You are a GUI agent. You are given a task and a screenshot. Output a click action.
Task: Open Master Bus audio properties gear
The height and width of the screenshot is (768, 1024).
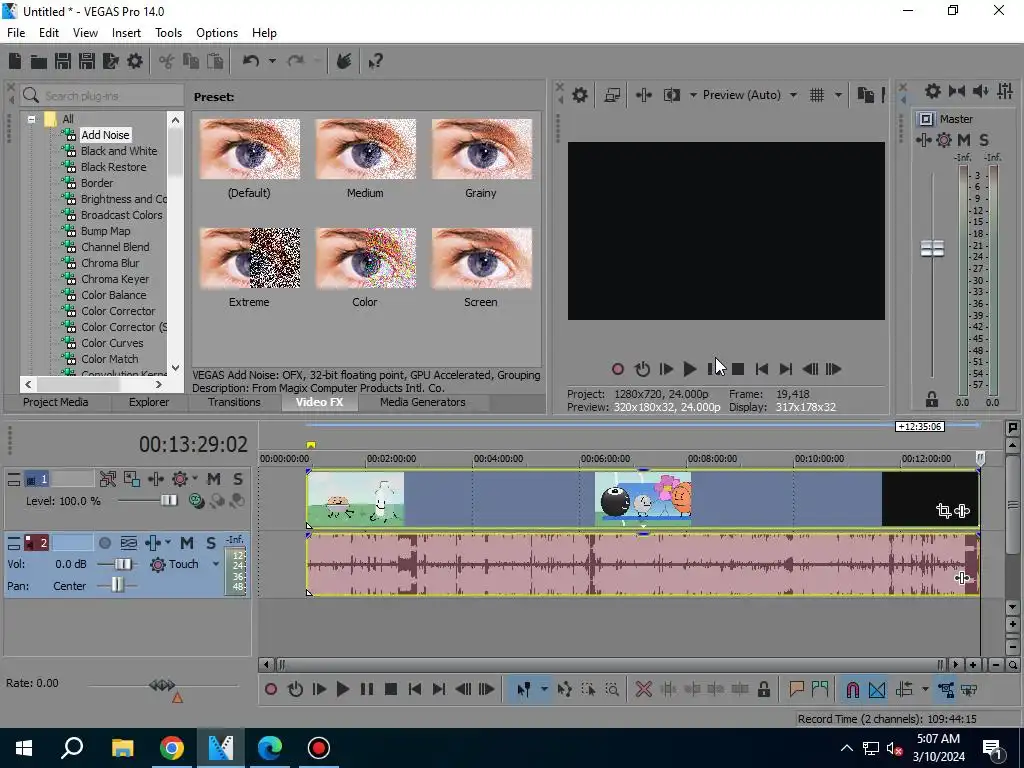click(933, 91)
